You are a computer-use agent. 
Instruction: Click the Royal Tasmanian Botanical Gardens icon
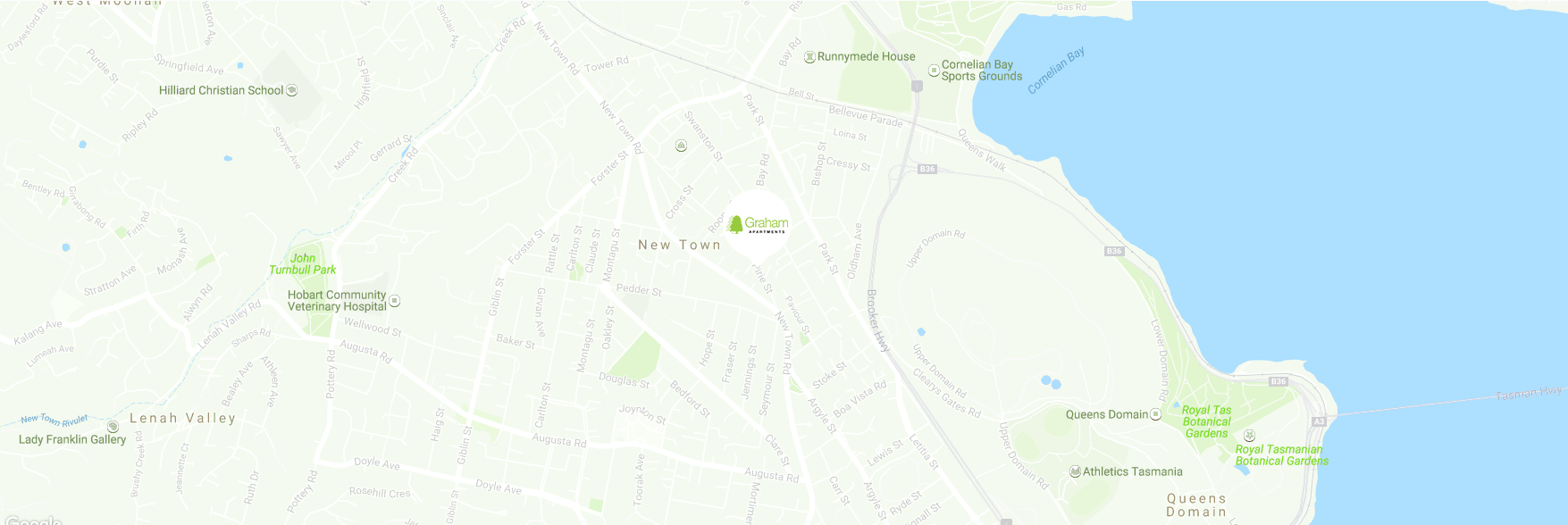coord(1250,436)
